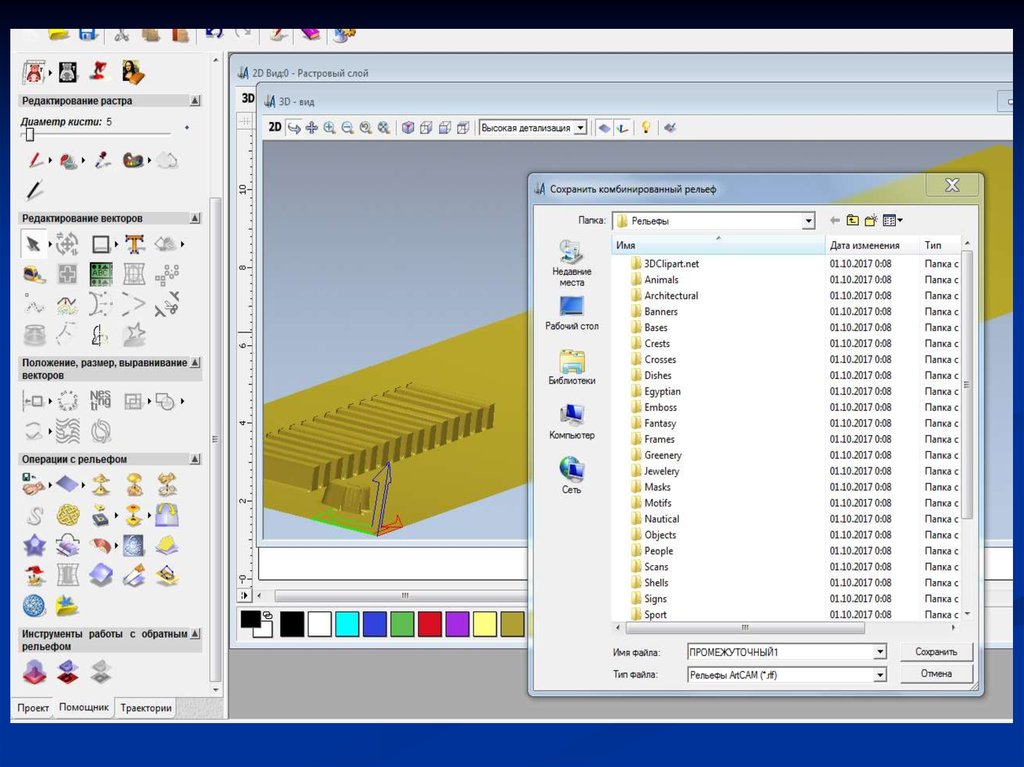Pick the cyan color swatch
Screen dimensions: 1024x767
(x=347, y=624)
